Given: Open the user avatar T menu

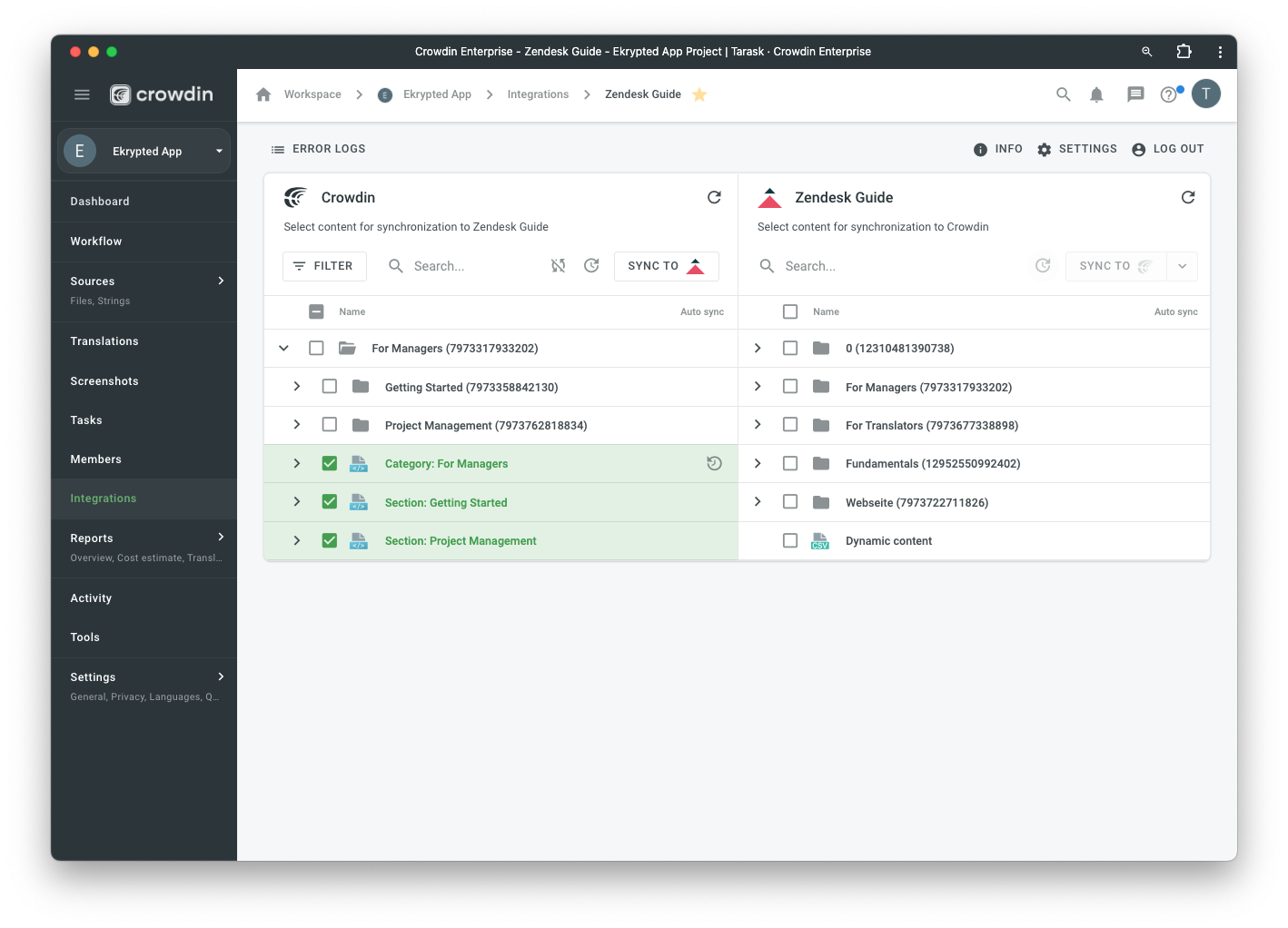Looking at the screenshot, I should pyautogui.click(x=1206, y=94).
